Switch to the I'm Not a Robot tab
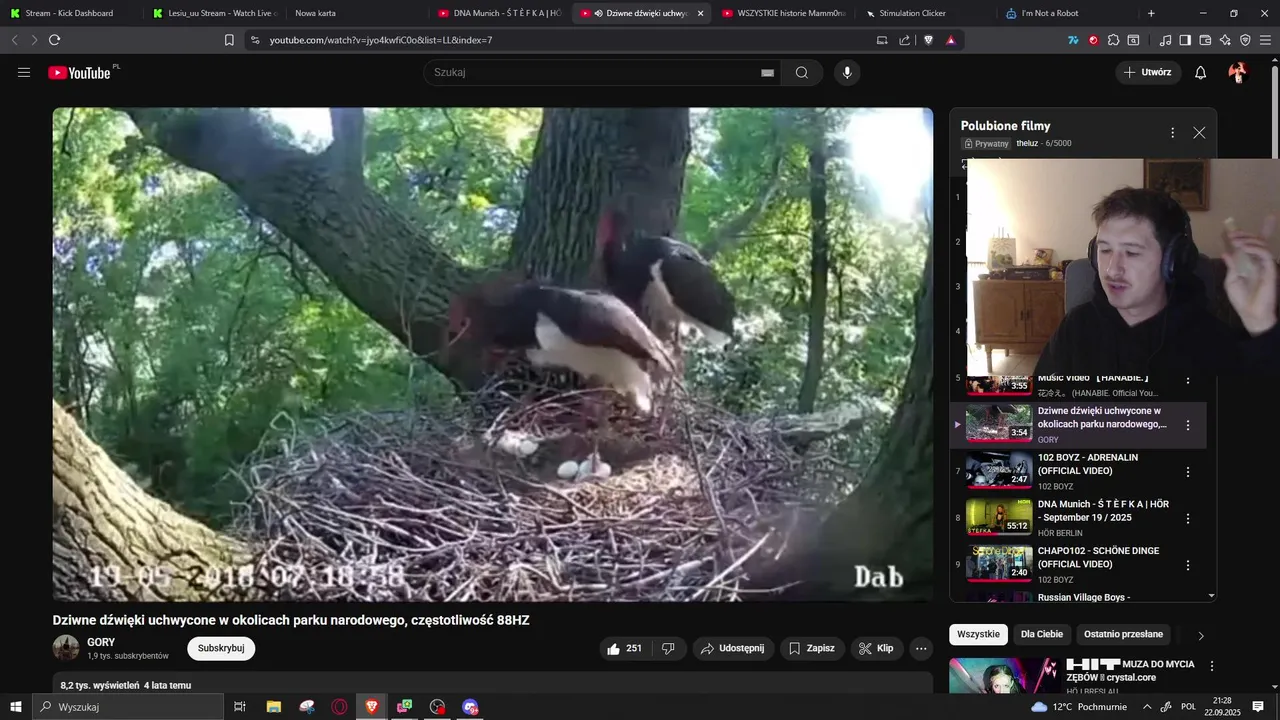Image resolution: width=1280 pixels, height=720 pixels. click(x=1068, y=13)
